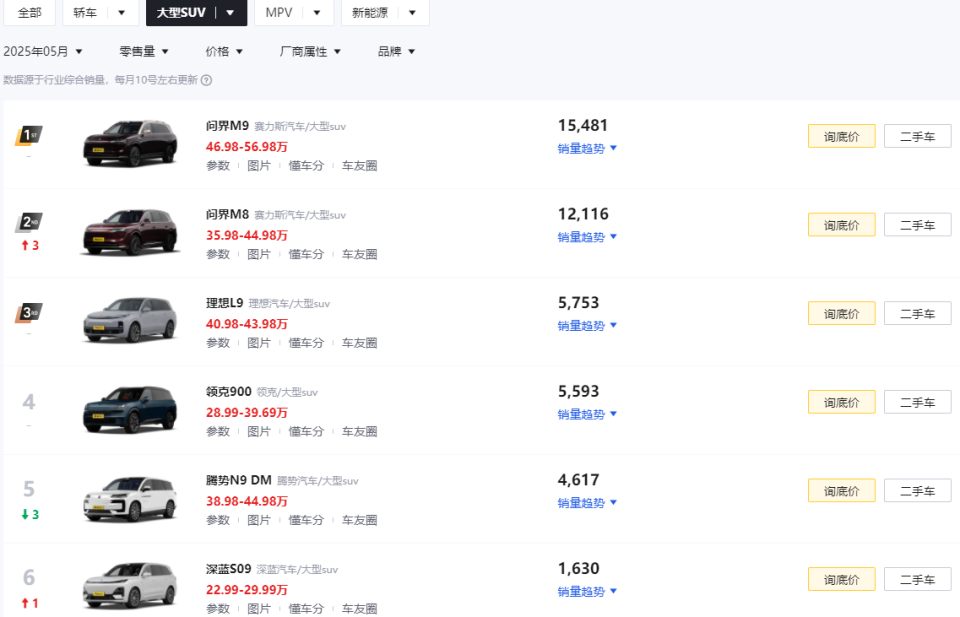Open the 价格 filter dropdown
960x617 pixels.
224,51
